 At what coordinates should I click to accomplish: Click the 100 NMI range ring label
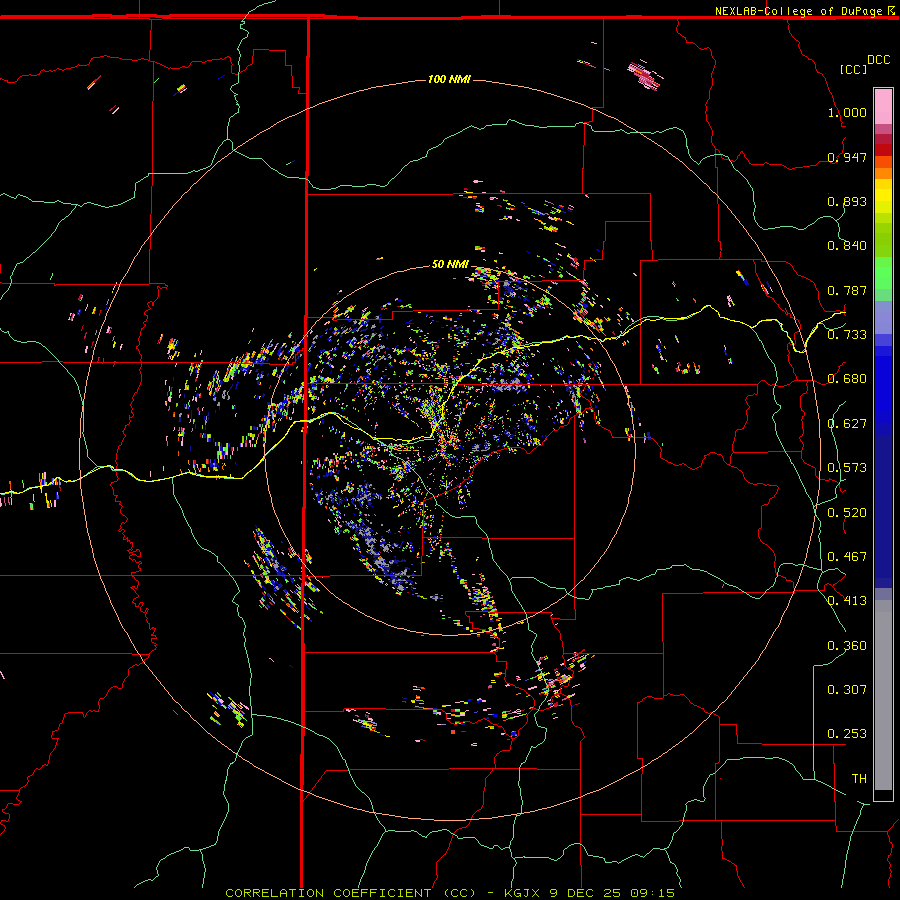click(449, 79)
